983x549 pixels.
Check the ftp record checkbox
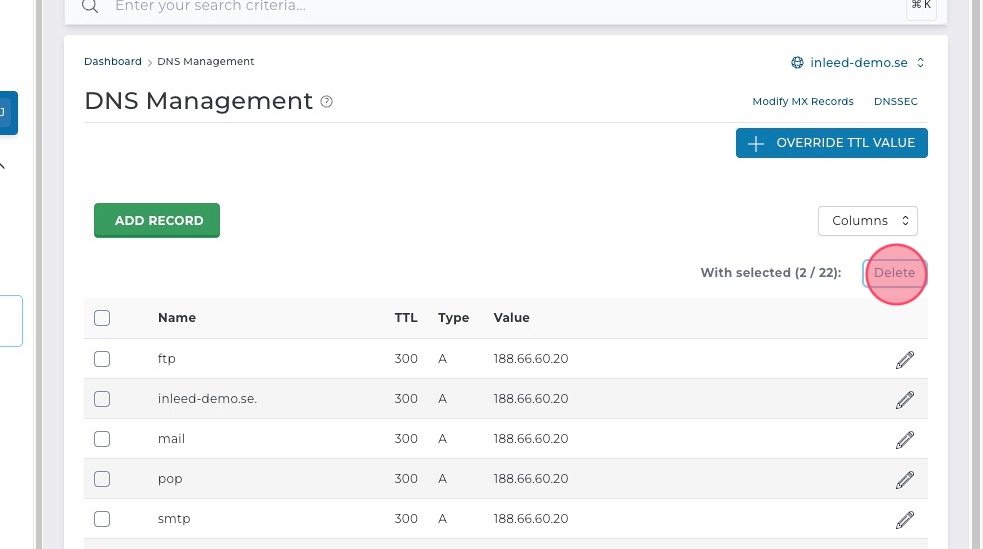(102, 359)
